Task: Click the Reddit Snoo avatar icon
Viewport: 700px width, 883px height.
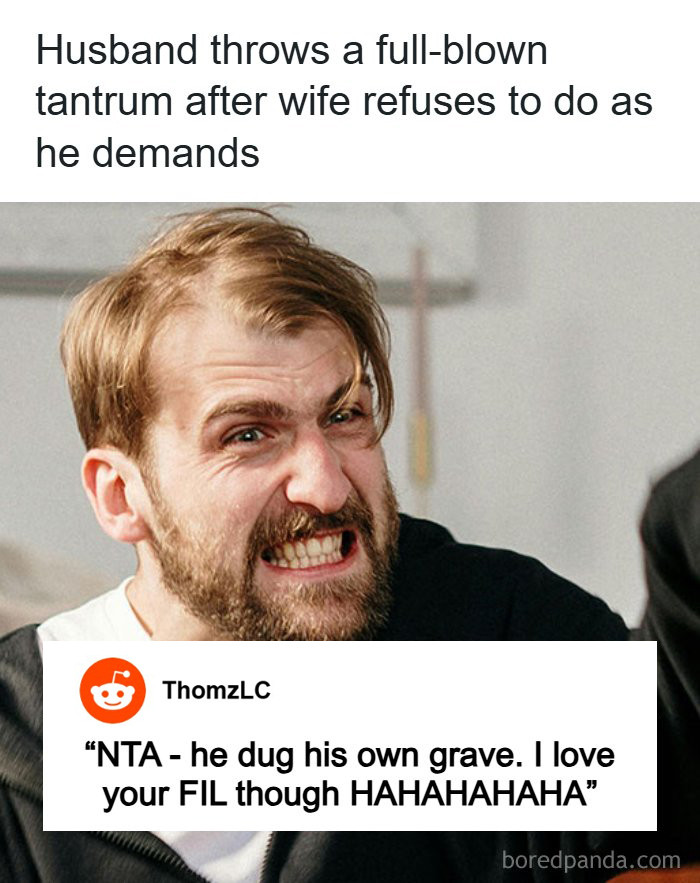Action: tap(113, 690)
